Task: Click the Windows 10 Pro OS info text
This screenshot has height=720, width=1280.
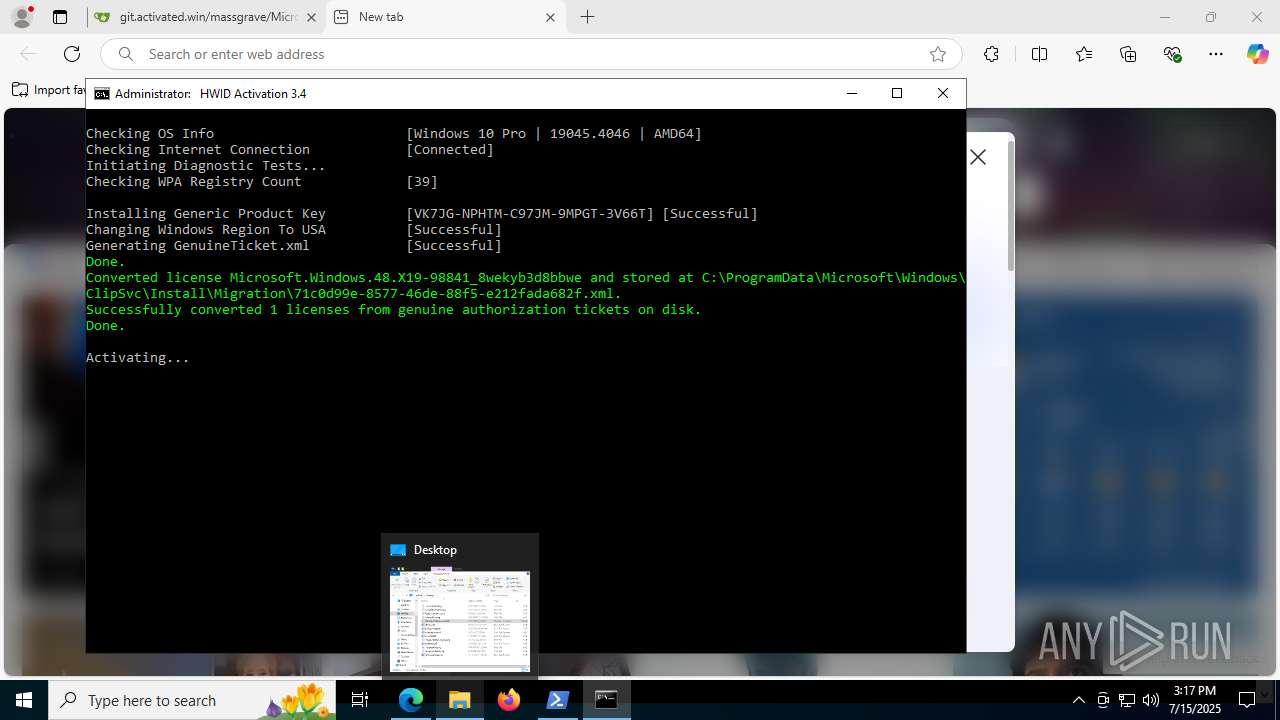Action: coord(554,133)
